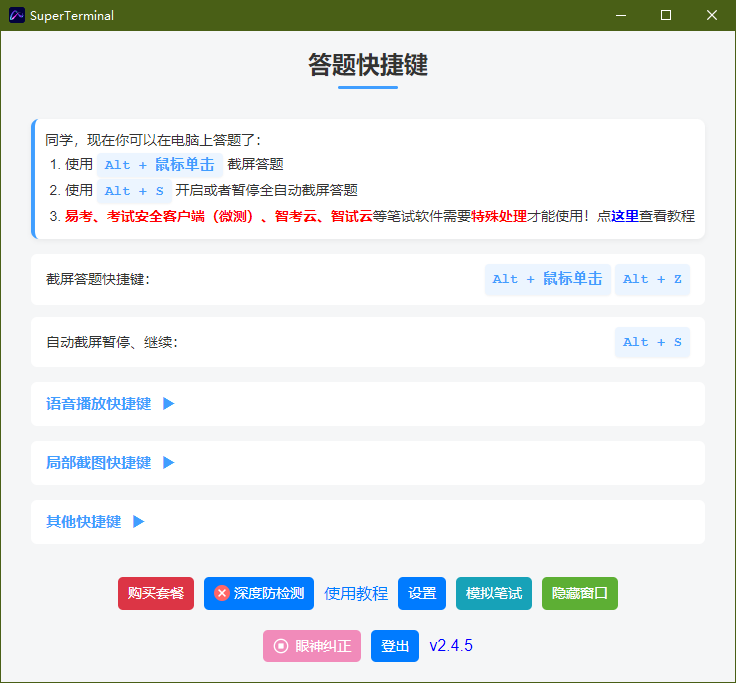Screen dimensions: 736x683
Task: Click Alt + S badge in 自动截屏暂停 row
Action: coord(652,342)
